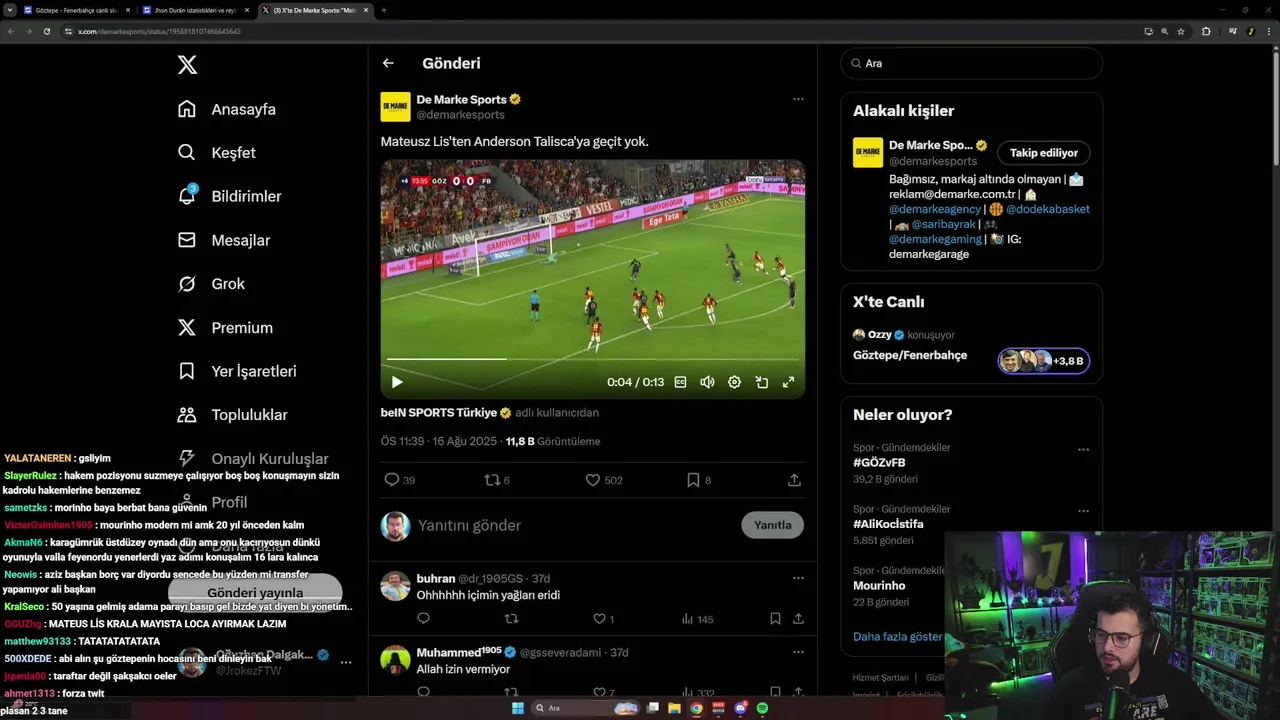Viewport: 1280px width, 720px height.
Task: Bookmark the main post (8 bookmarks)
Action: point(699,480)
